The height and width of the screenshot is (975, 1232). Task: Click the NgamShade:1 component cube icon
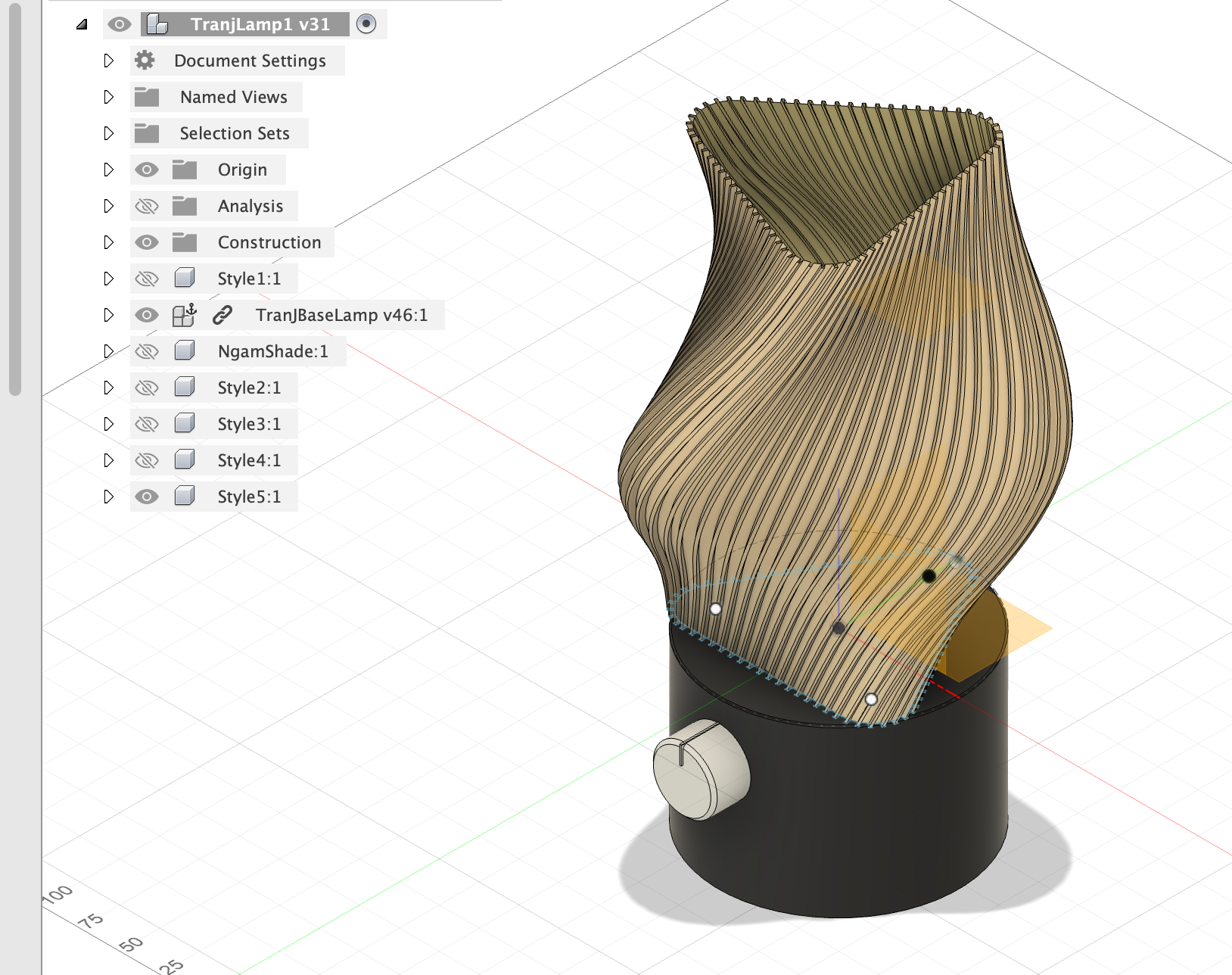pos(185,350)
